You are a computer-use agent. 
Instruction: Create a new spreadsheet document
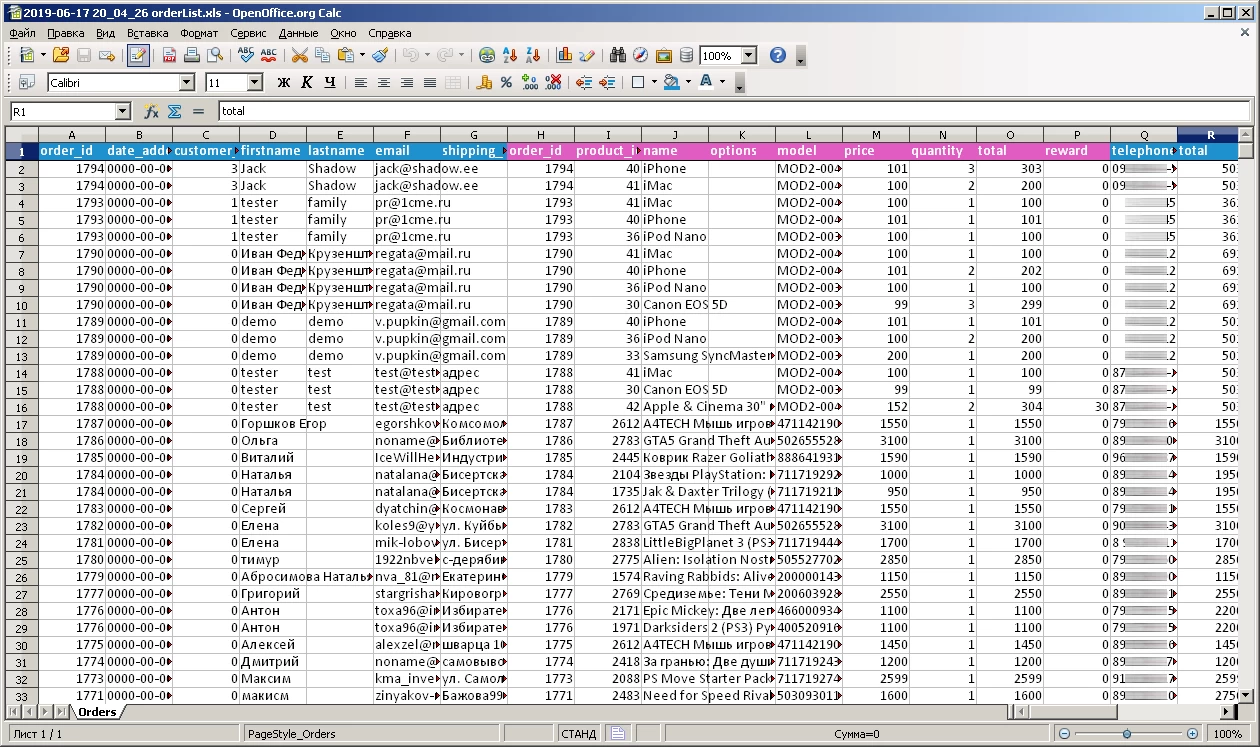[x=25, y=56]
